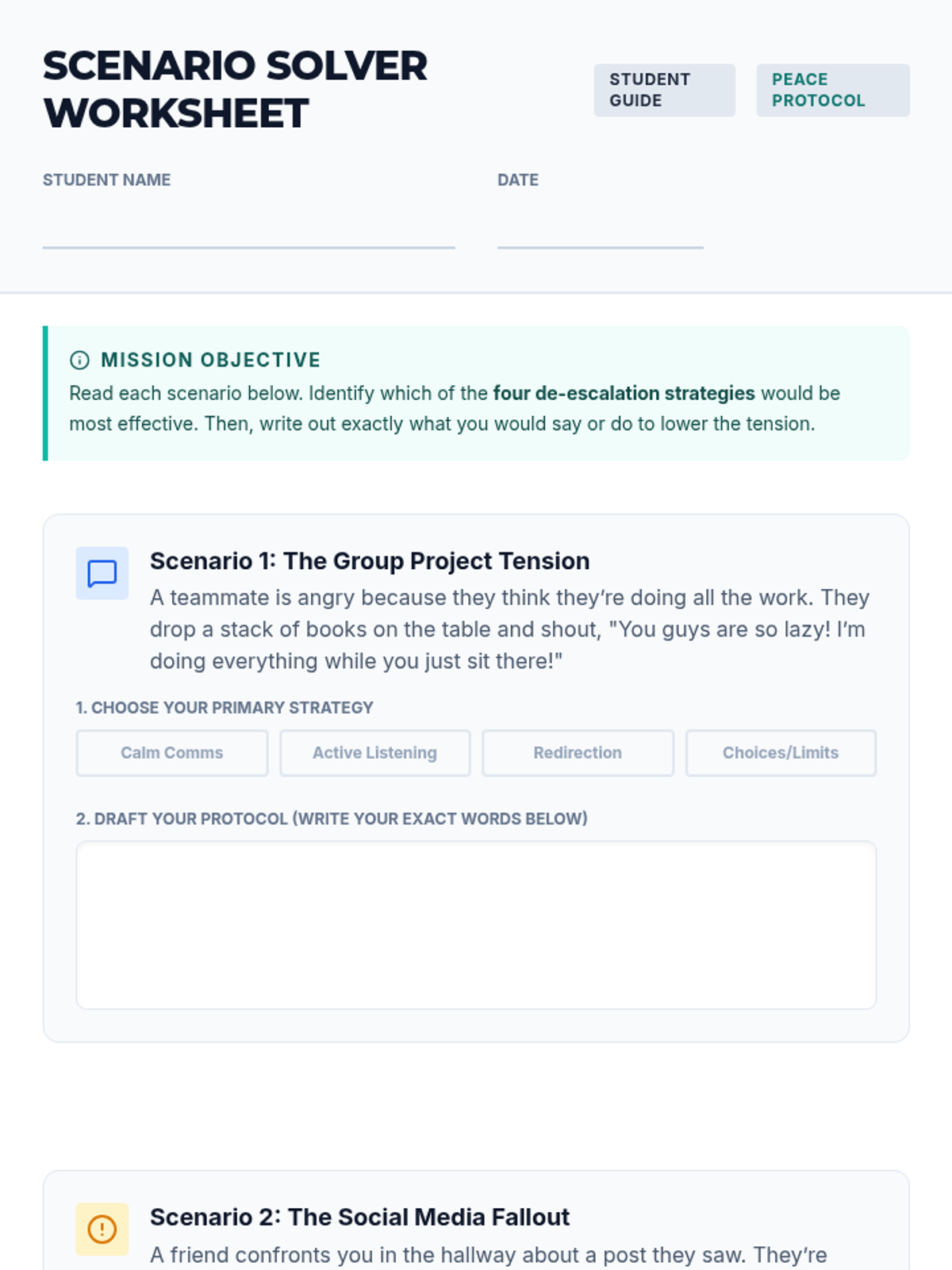
Task: Click the Scenario 1 Group Project Tension heading
Action: tap(370, 561)
